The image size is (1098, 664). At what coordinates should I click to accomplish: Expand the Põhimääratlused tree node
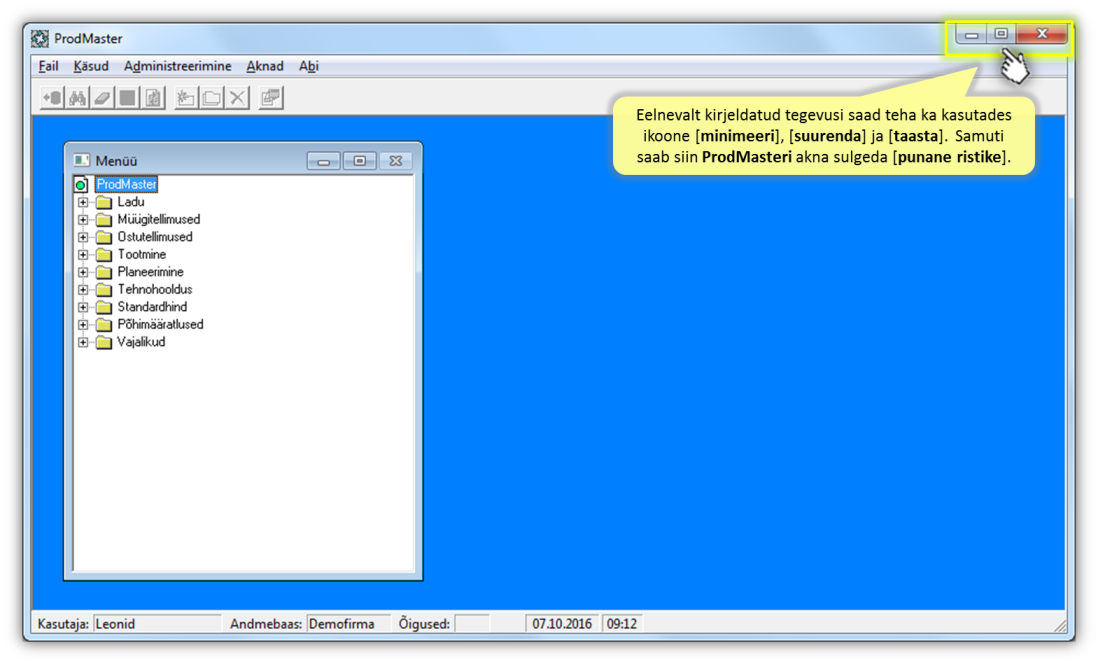click(x=83, y=325)
